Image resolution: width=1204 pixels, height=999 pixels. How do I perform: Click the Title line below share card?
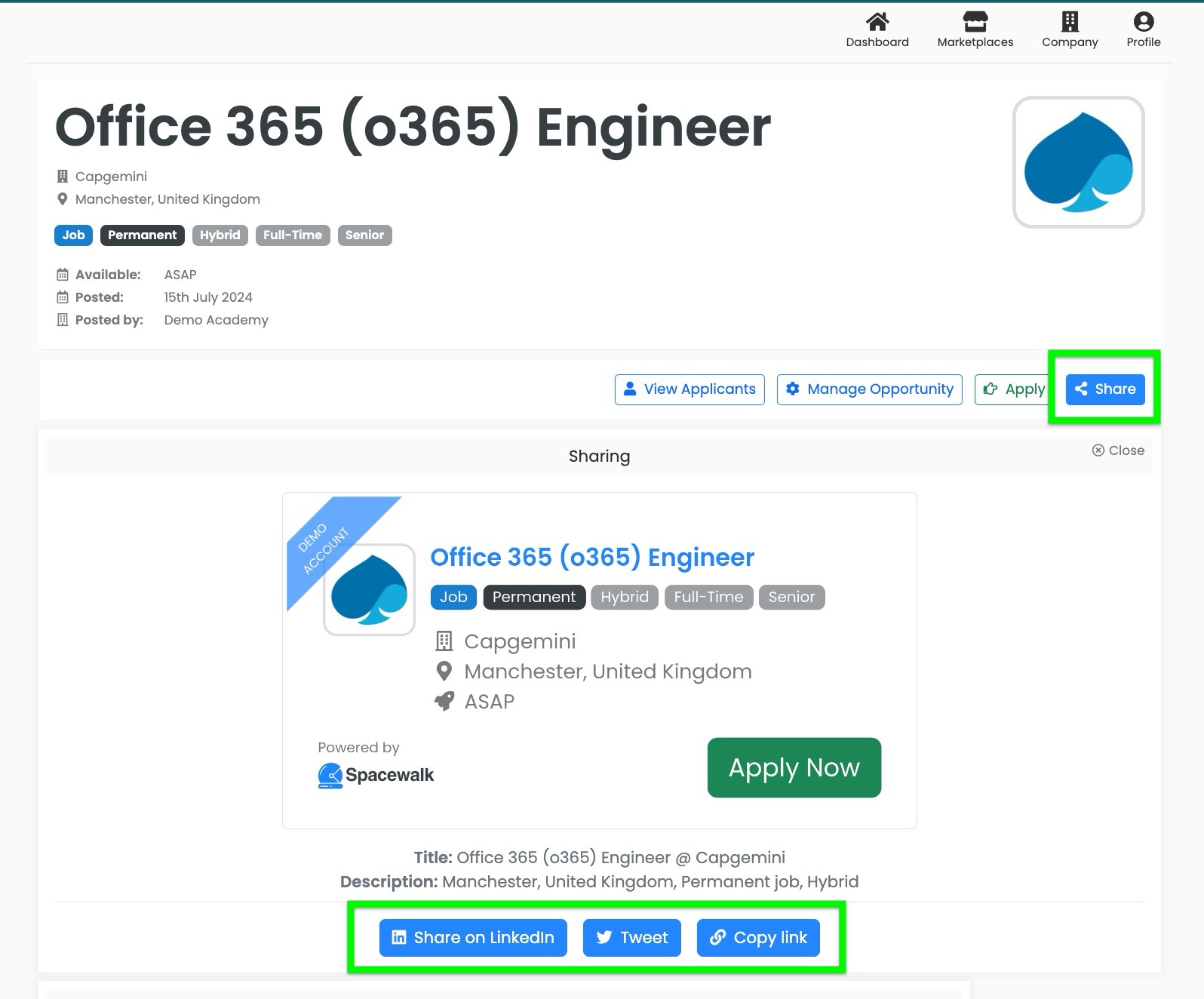599,857
